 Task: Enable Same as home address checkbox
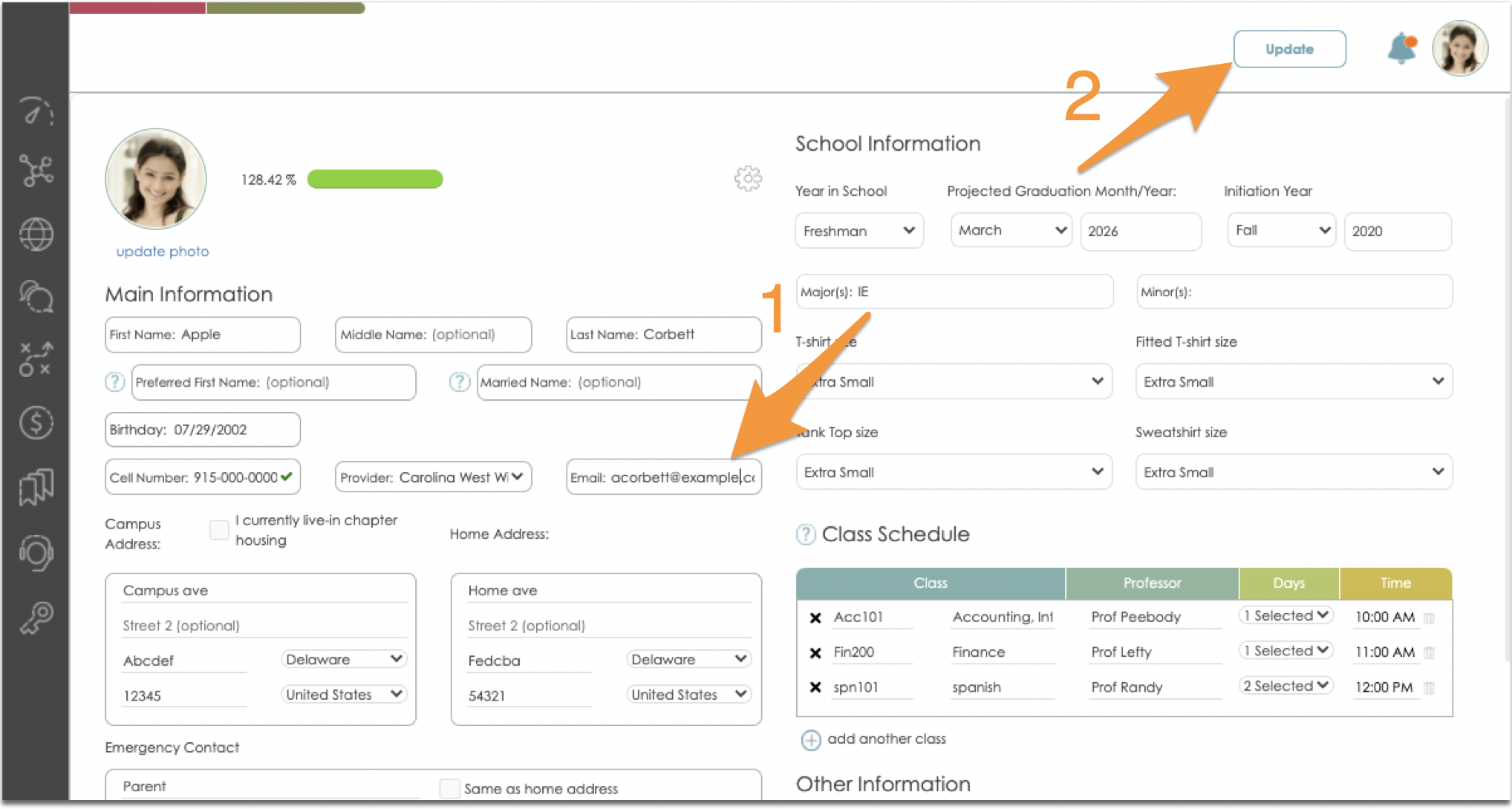[x=449, y=788]
